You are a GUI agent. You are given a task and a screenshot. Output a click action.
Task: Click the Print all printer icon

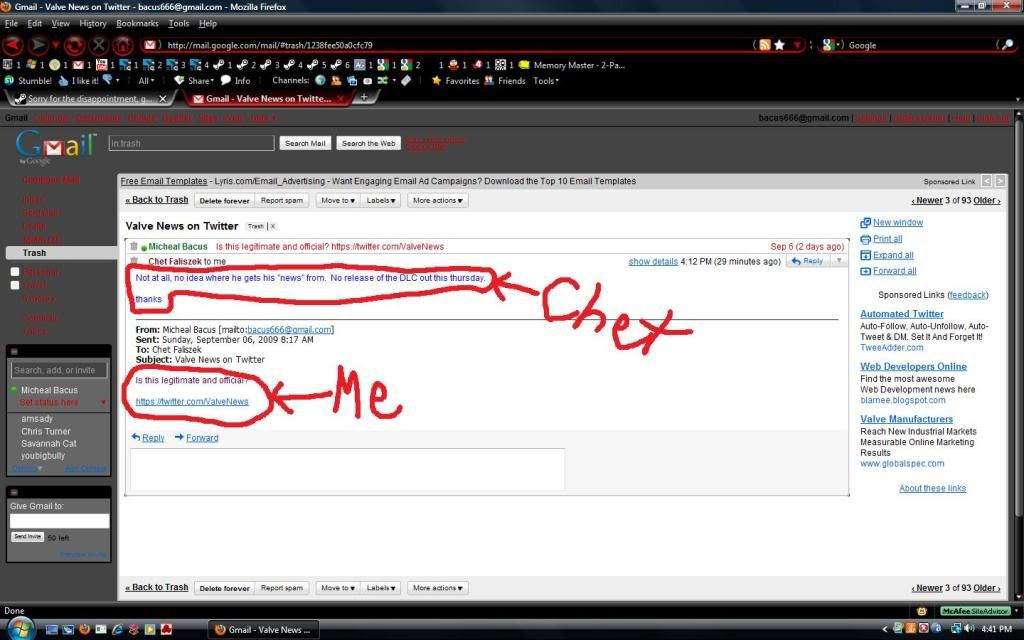(865, 239)
